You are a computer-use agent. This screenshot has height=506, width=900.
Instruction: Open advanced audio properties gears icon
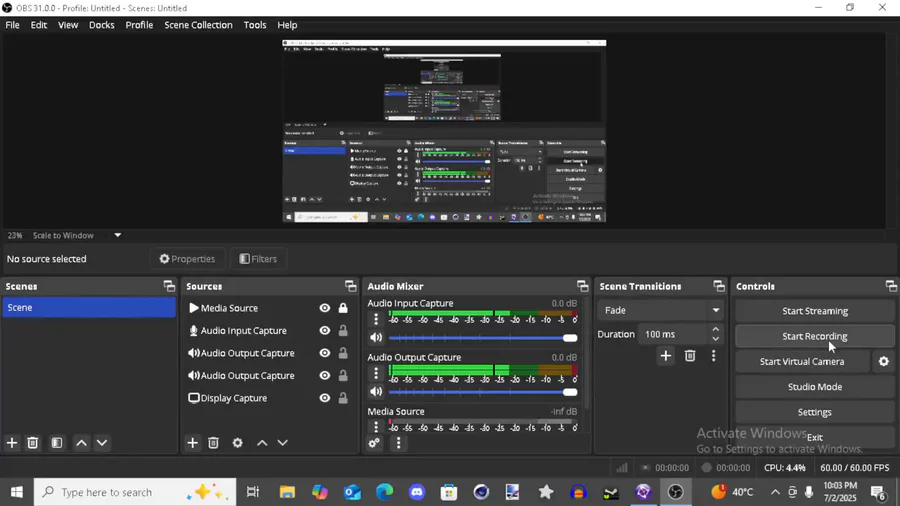374,443
